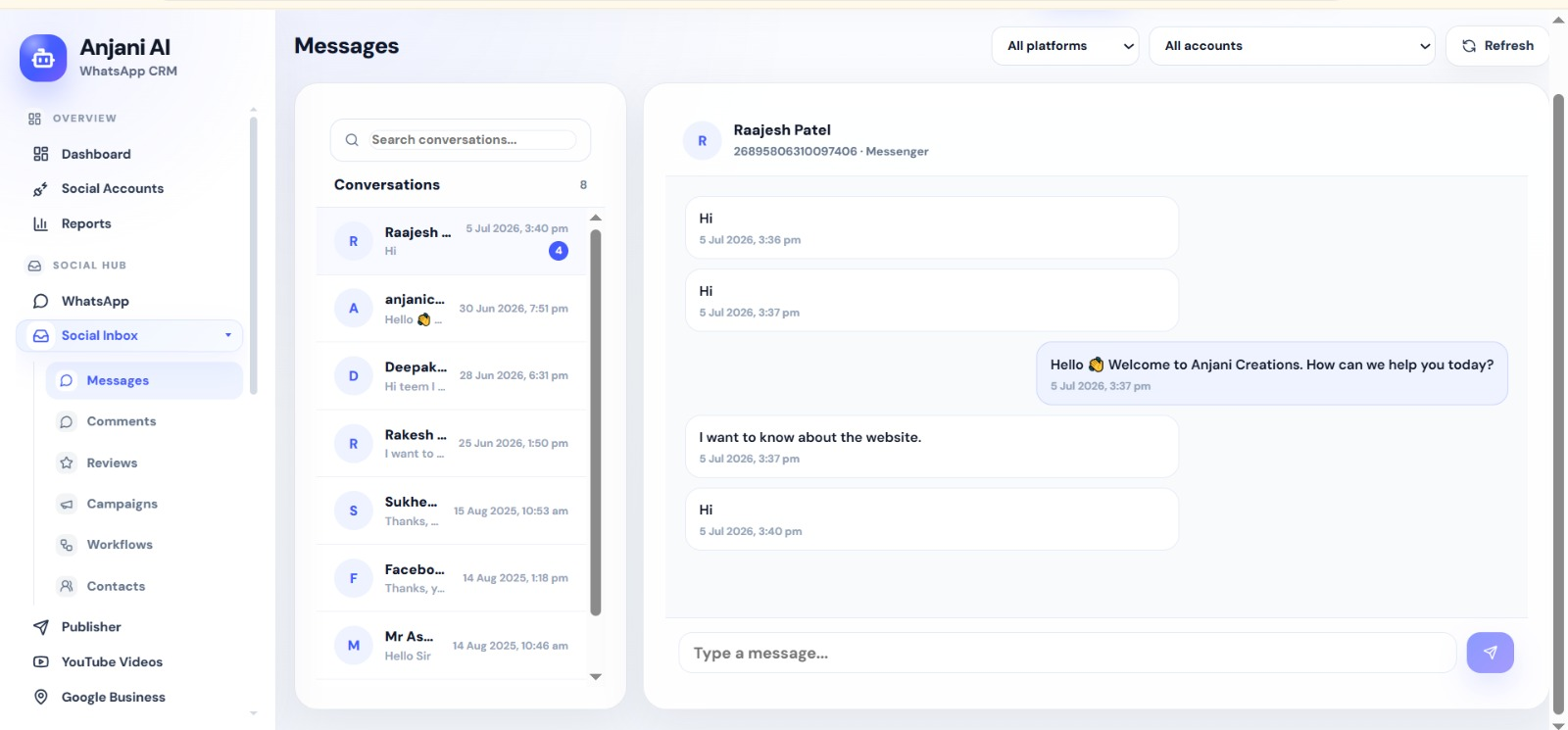Screen dimensions: 1568x730
Task: Click the Google Business location pin icon
Action: [x=40, y=698]
